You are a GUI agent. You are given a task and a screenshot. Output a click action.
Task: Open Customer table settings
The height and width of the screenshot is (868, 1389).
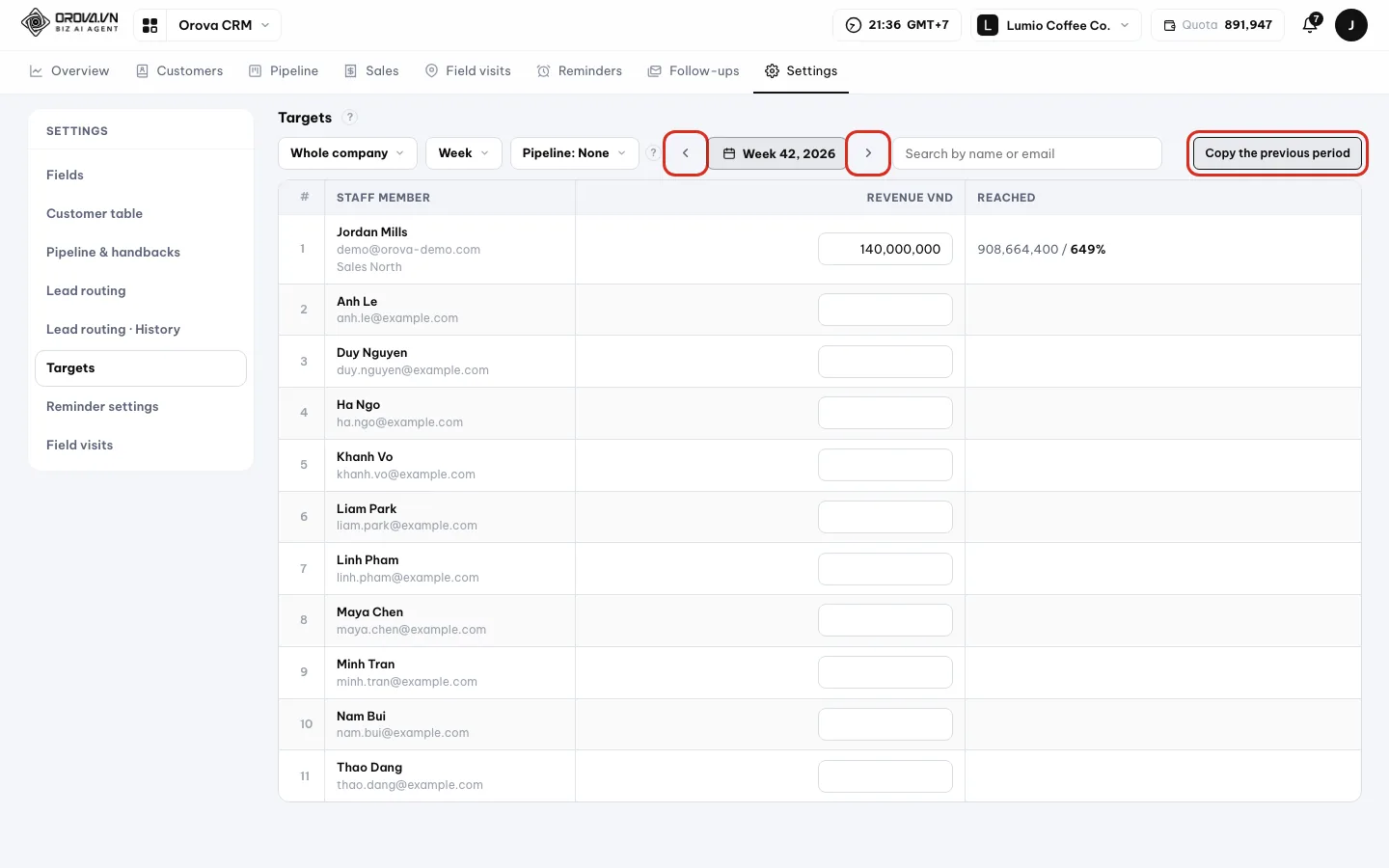(x=141, y=213)
